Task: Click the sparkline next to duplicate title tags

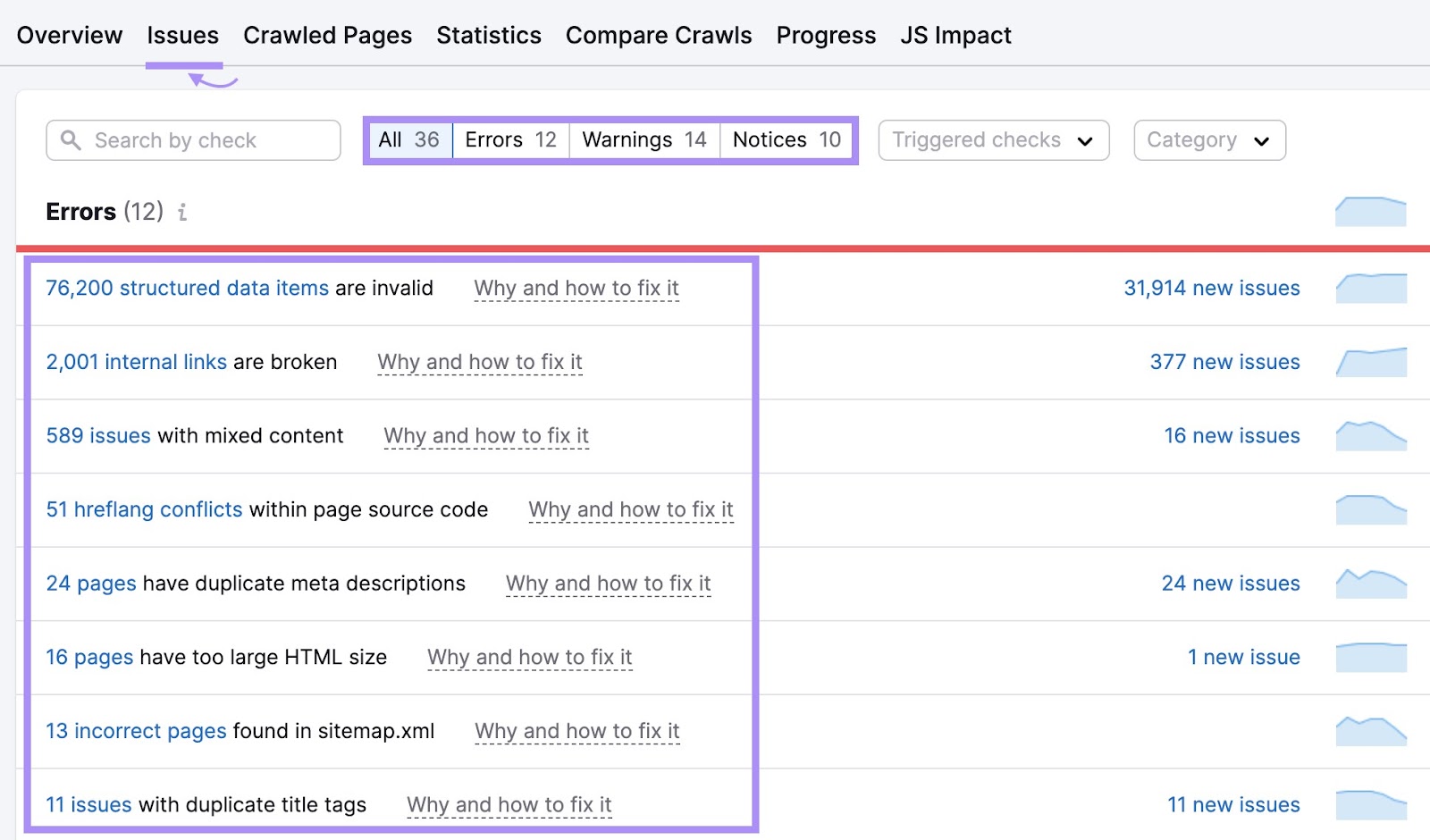Action: pyautogui.click(x=1371, y=803)
